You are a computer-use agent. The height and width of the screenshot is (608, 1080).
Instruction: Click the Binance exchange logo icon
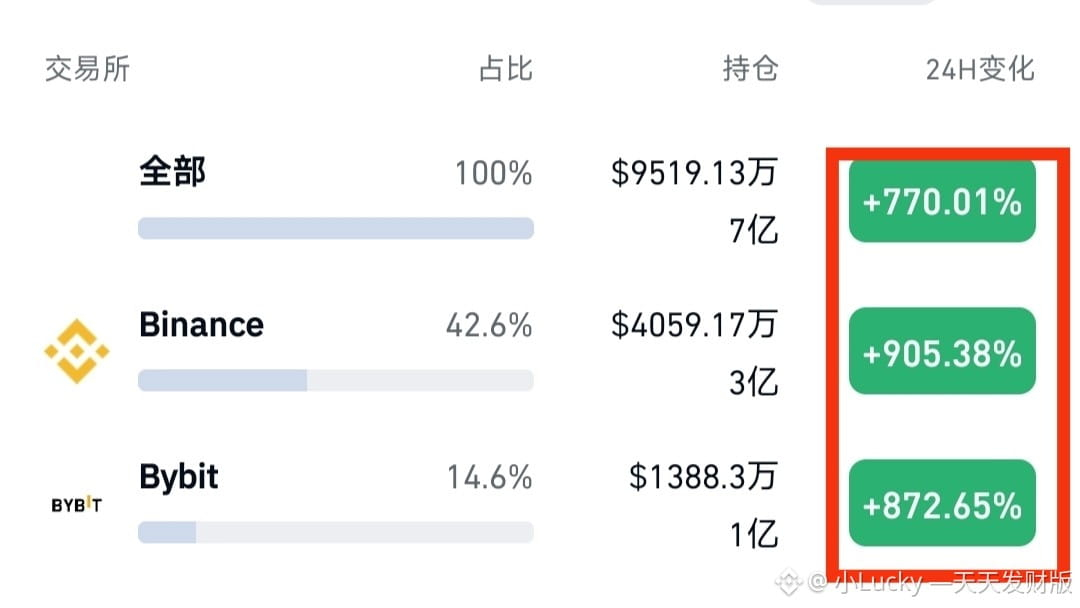[x=76, y=351]
